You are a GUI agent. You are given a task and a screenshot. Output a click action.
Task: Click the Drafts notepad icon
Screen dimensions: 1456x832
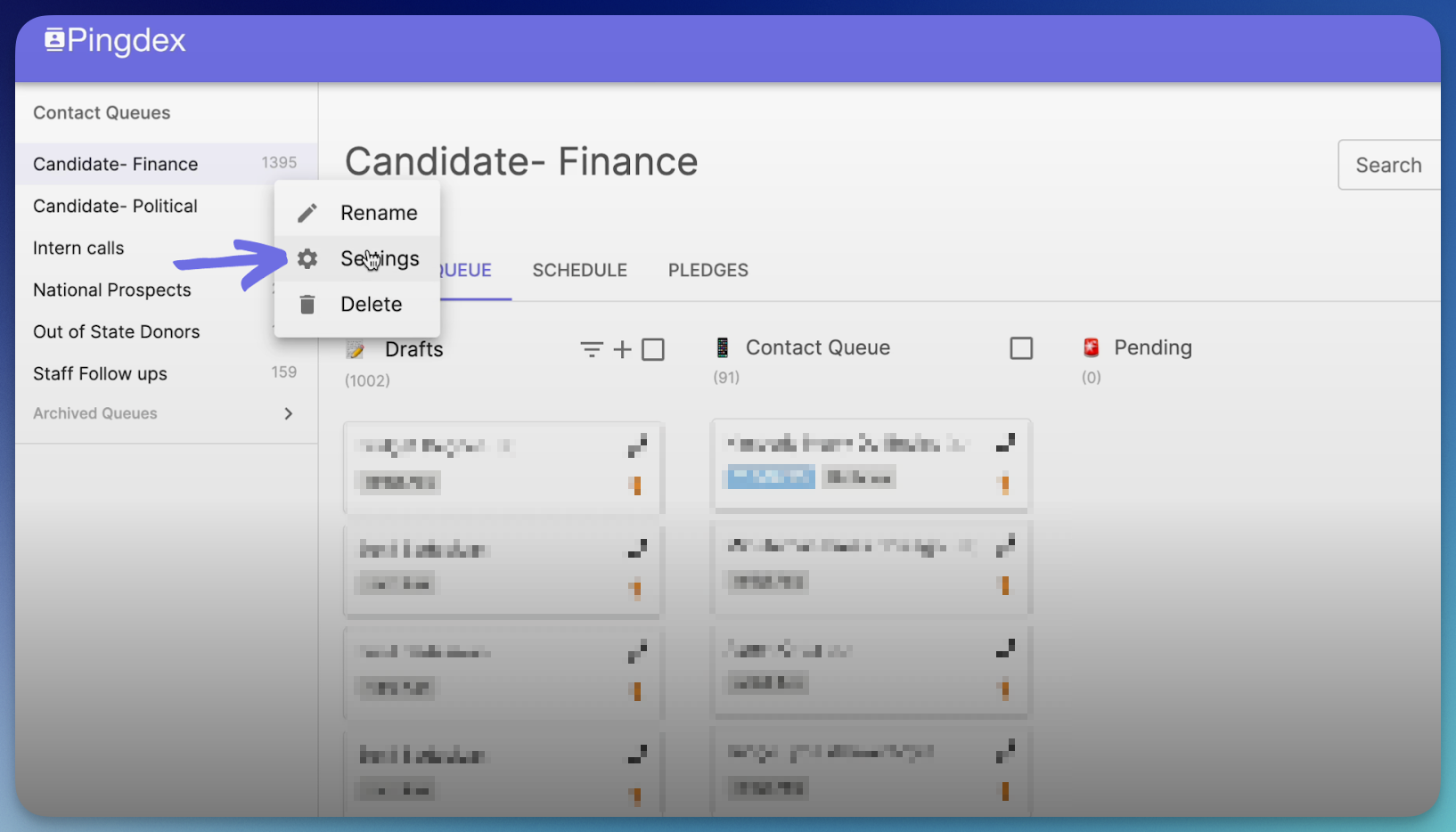coord(356,349)
